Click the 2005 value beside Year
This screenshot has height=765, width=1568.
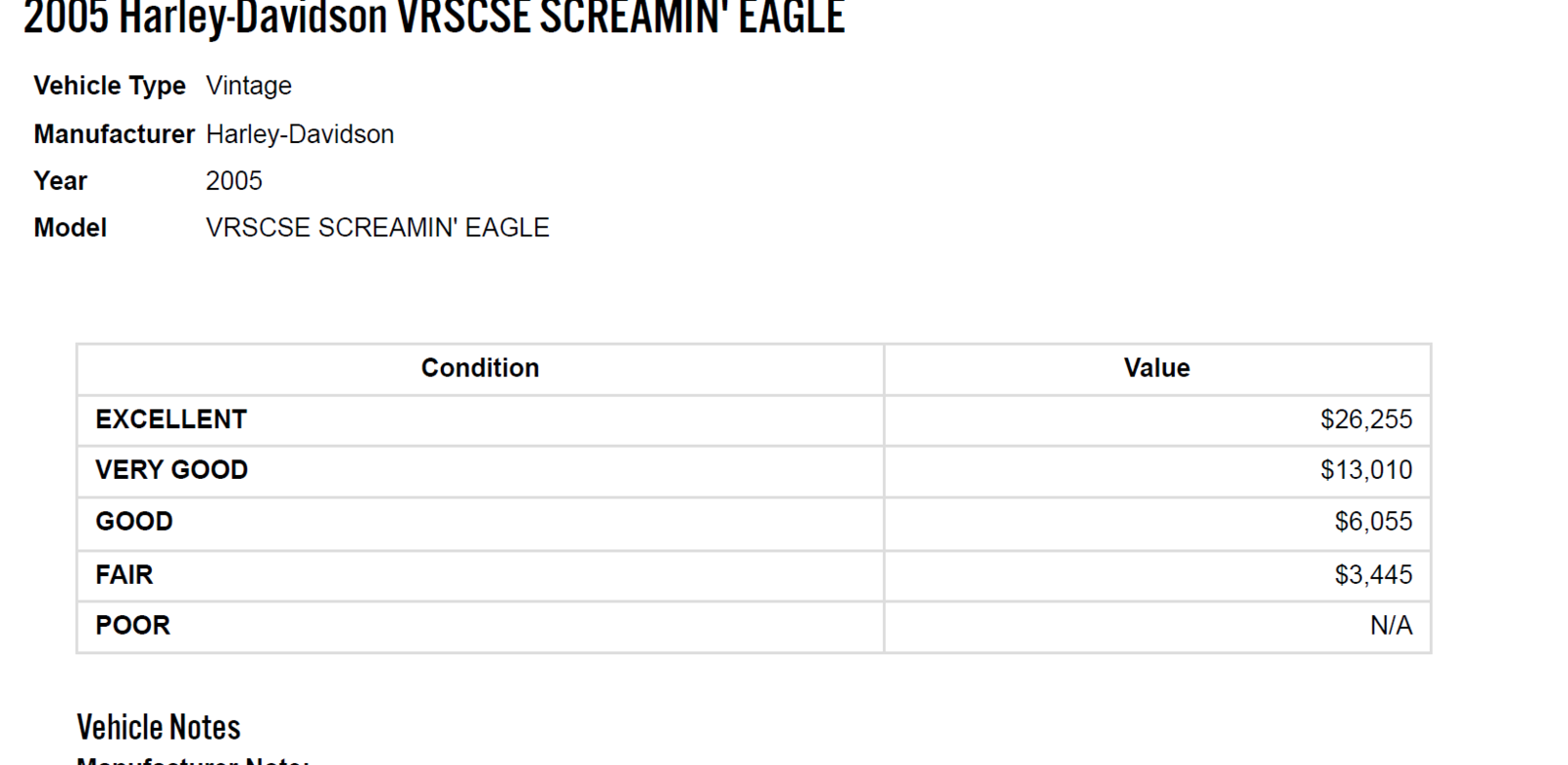tap(234, 181)
